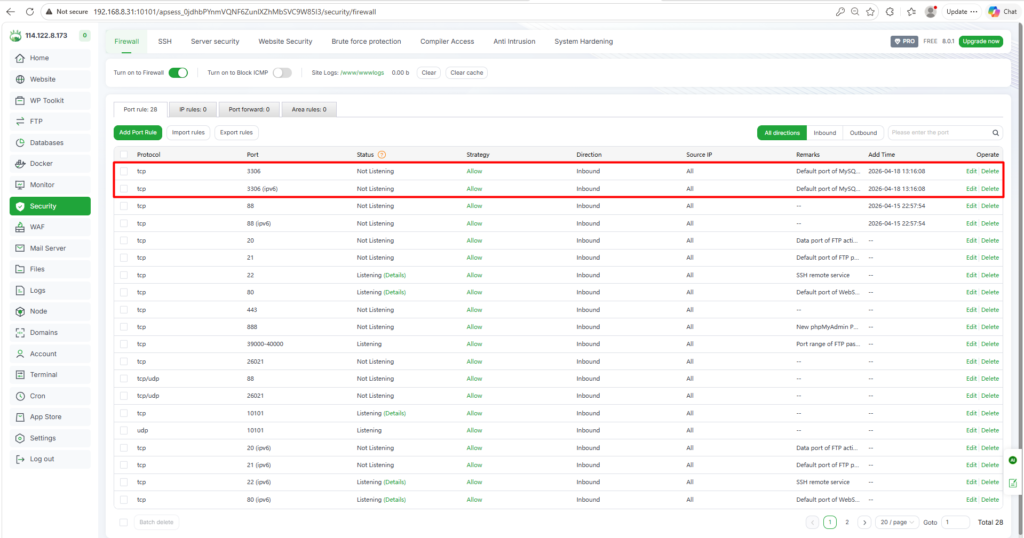This screenshot has height=538, width=1024.
Task: Disable the Turn on to Firewall switch
Action: [x=178, y=73]
